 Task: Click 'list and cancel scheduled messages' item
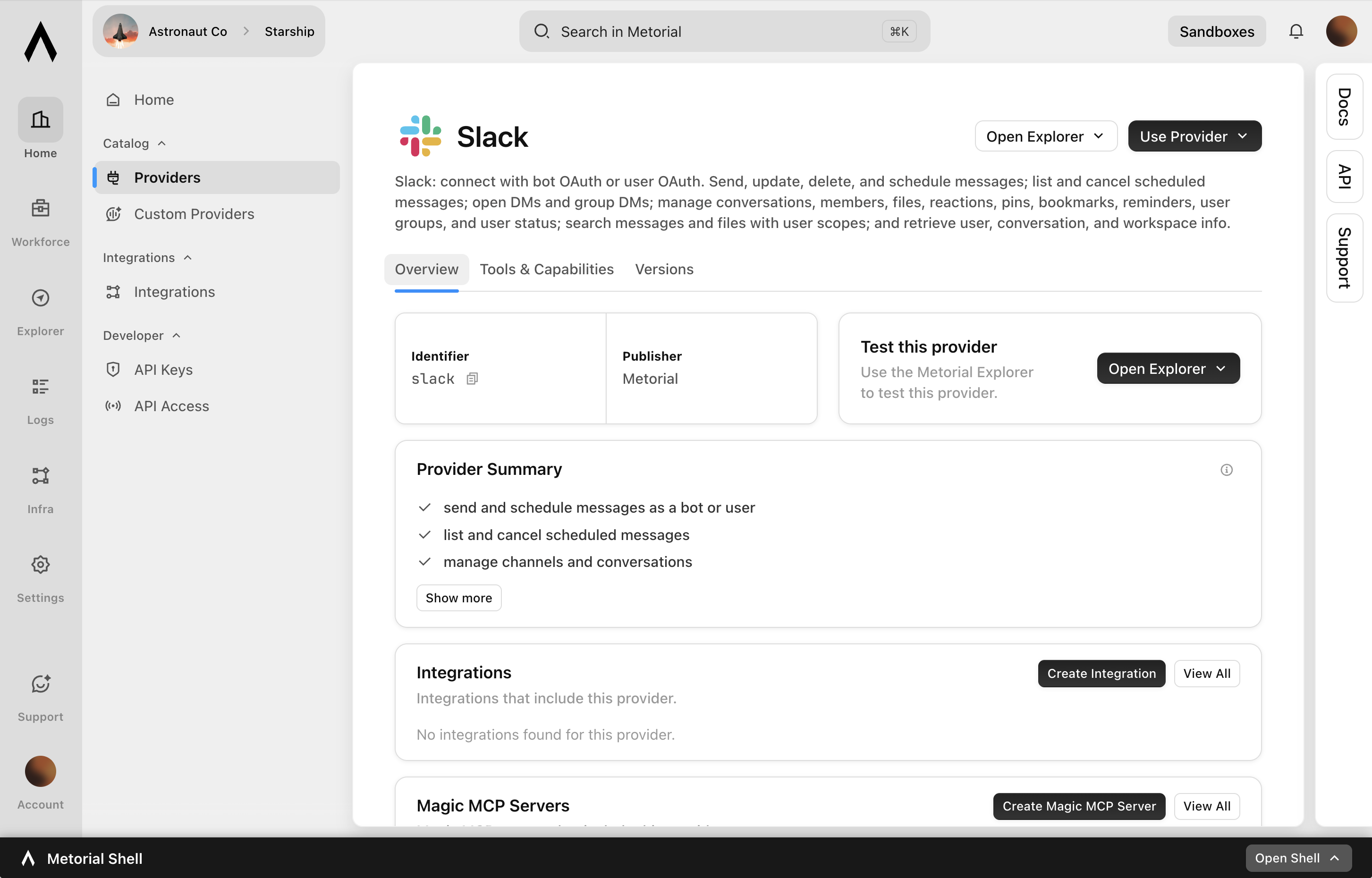(566, 535)
